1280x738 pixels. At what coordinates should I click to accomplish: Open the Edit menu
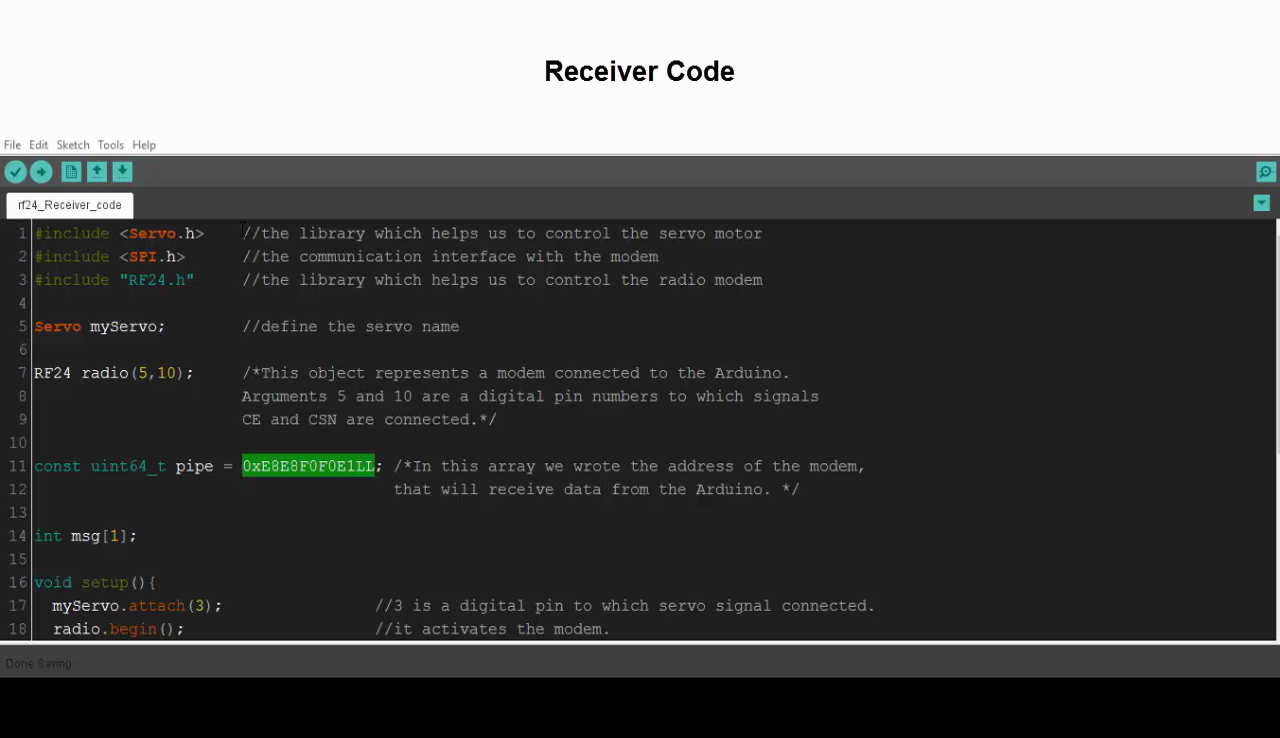pos(38,145)
